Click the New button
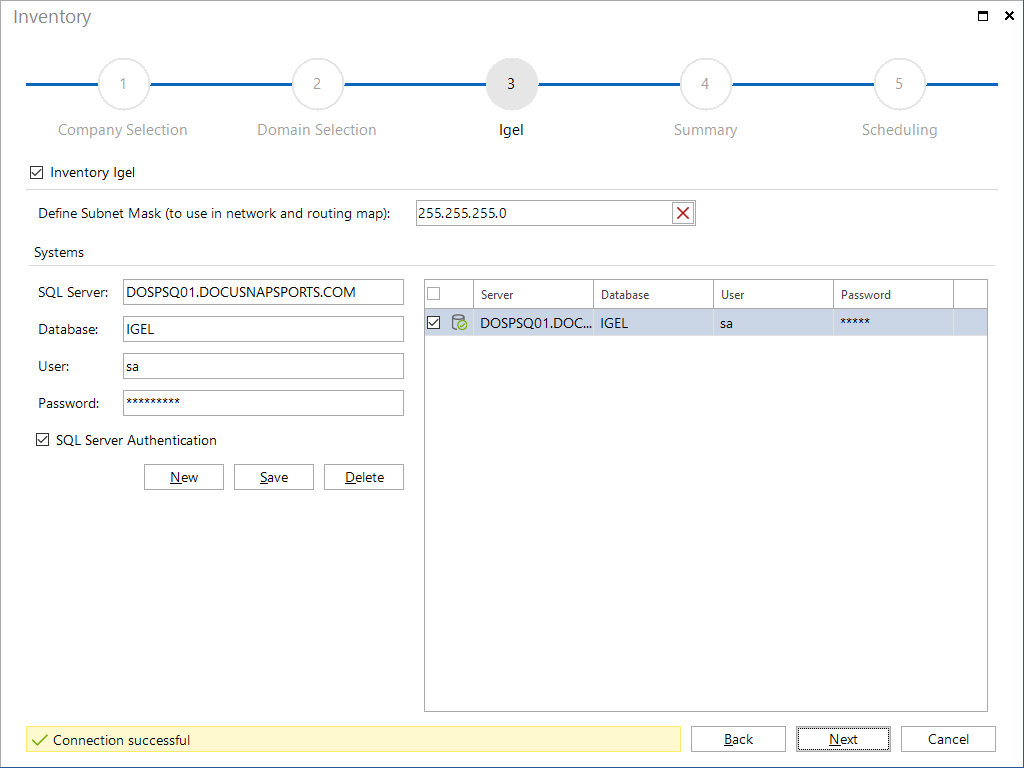The height and width of the screenshot is (768, 1024). pyautogui.click(x=184, y=477)
